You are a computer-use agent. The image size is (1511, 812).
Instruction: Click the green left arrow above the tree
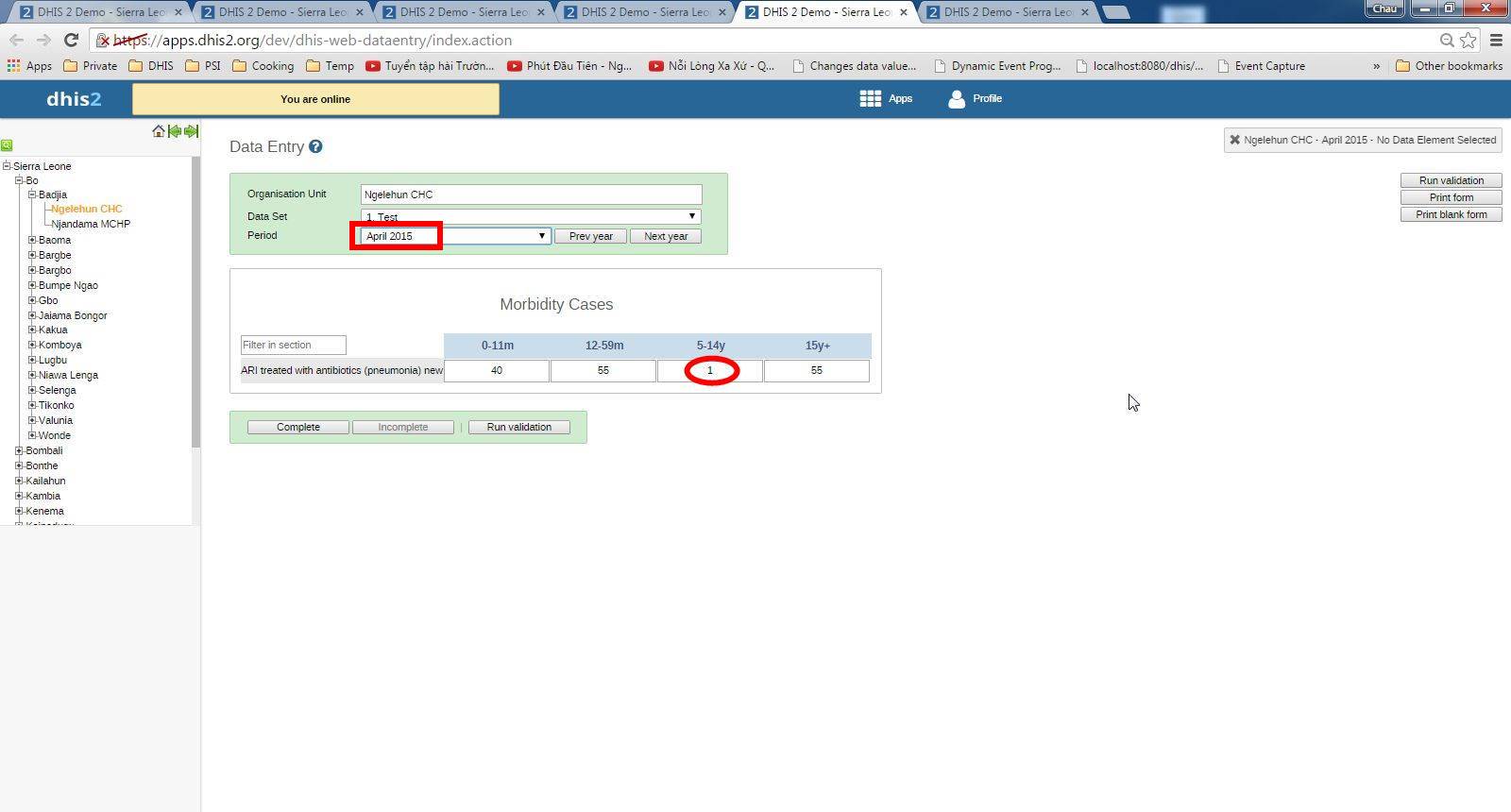175,131
